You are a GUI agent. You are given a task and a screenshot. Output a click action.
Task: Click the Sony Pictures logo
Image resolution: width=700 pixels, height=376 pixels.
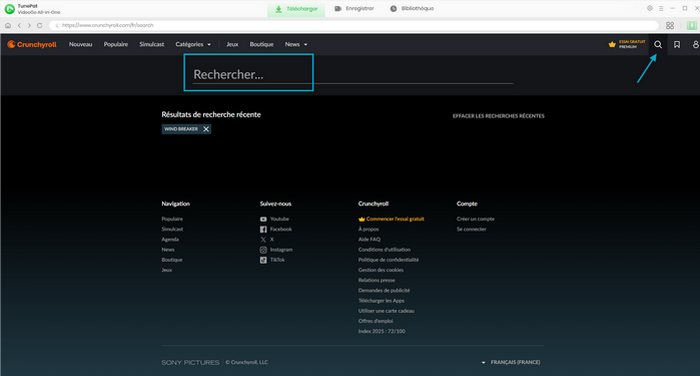click(x=190, y=363)
